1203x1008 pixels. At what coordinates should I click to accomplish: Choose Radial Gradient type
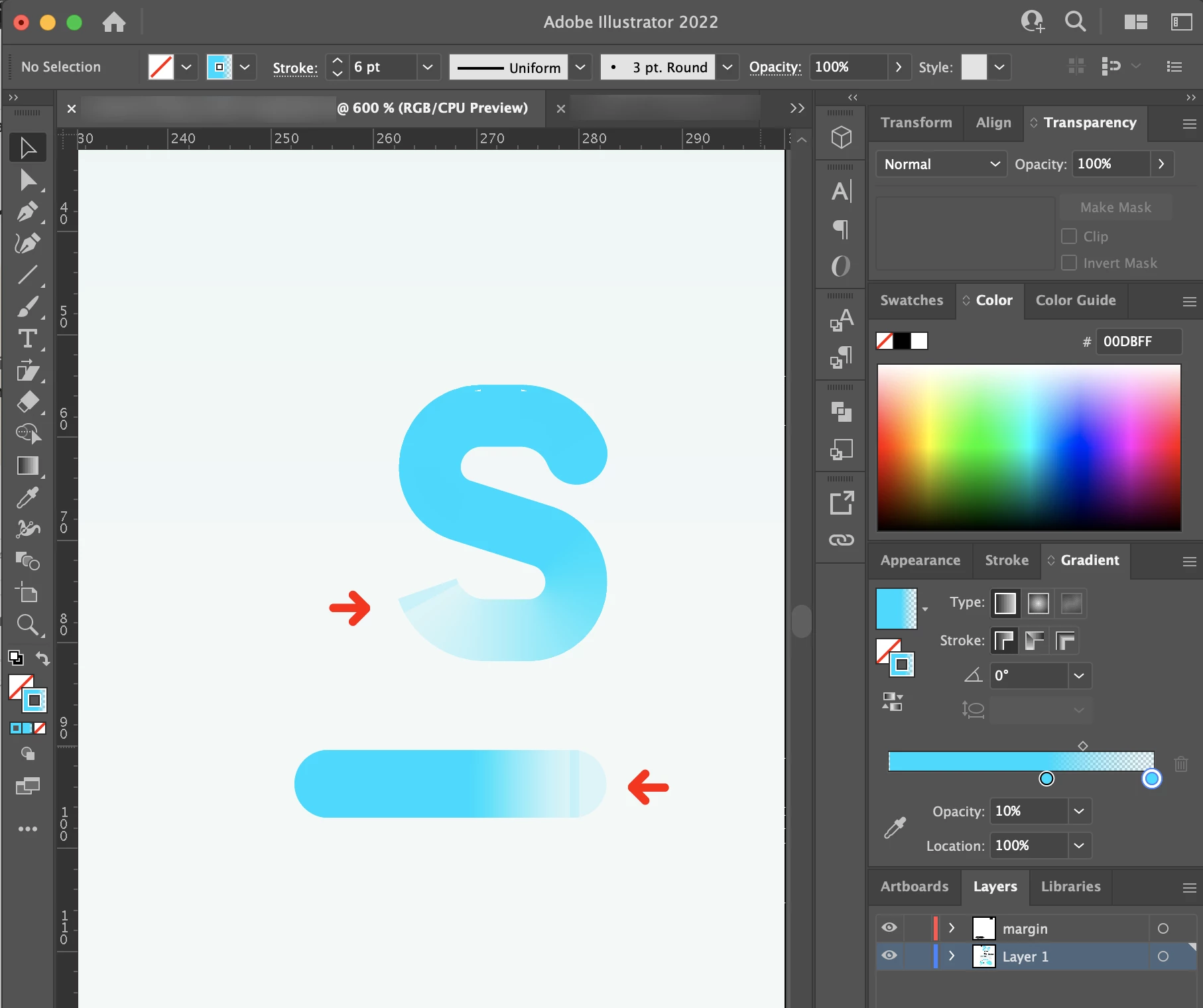point(1038,603)
